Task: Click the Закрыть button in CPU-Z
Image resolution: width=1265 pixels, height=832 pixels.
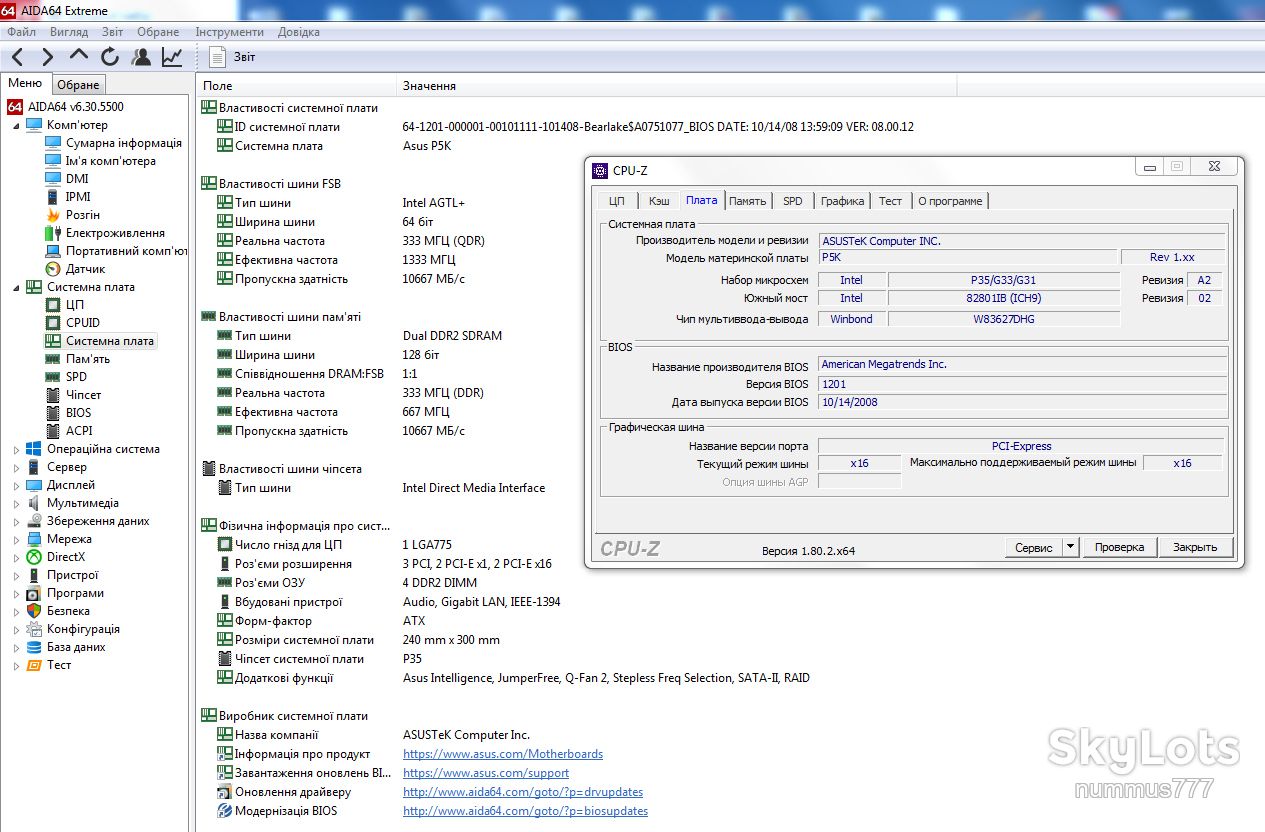Action: click(x=1195, y=548)
